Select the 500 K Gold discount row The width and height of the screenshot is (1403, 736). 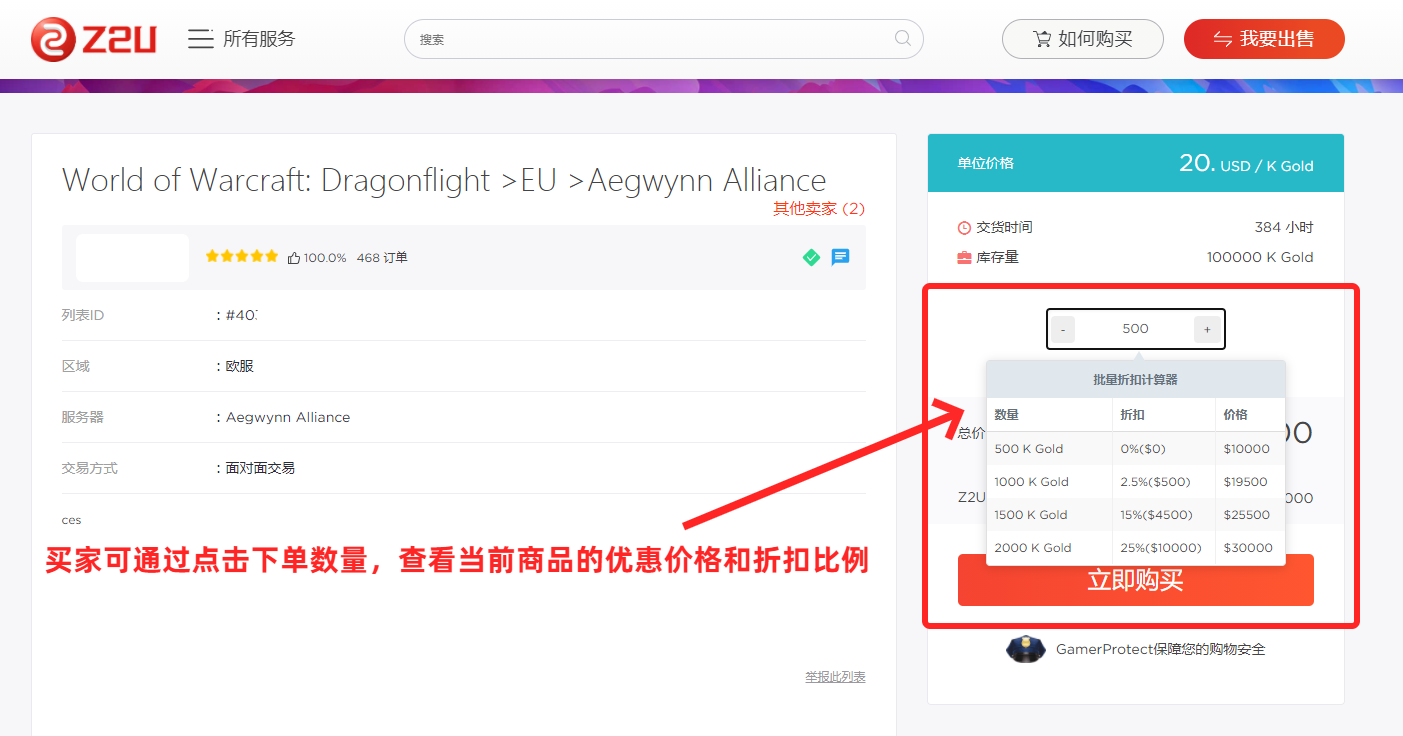pyautogui.click(x=1135, y=449)
